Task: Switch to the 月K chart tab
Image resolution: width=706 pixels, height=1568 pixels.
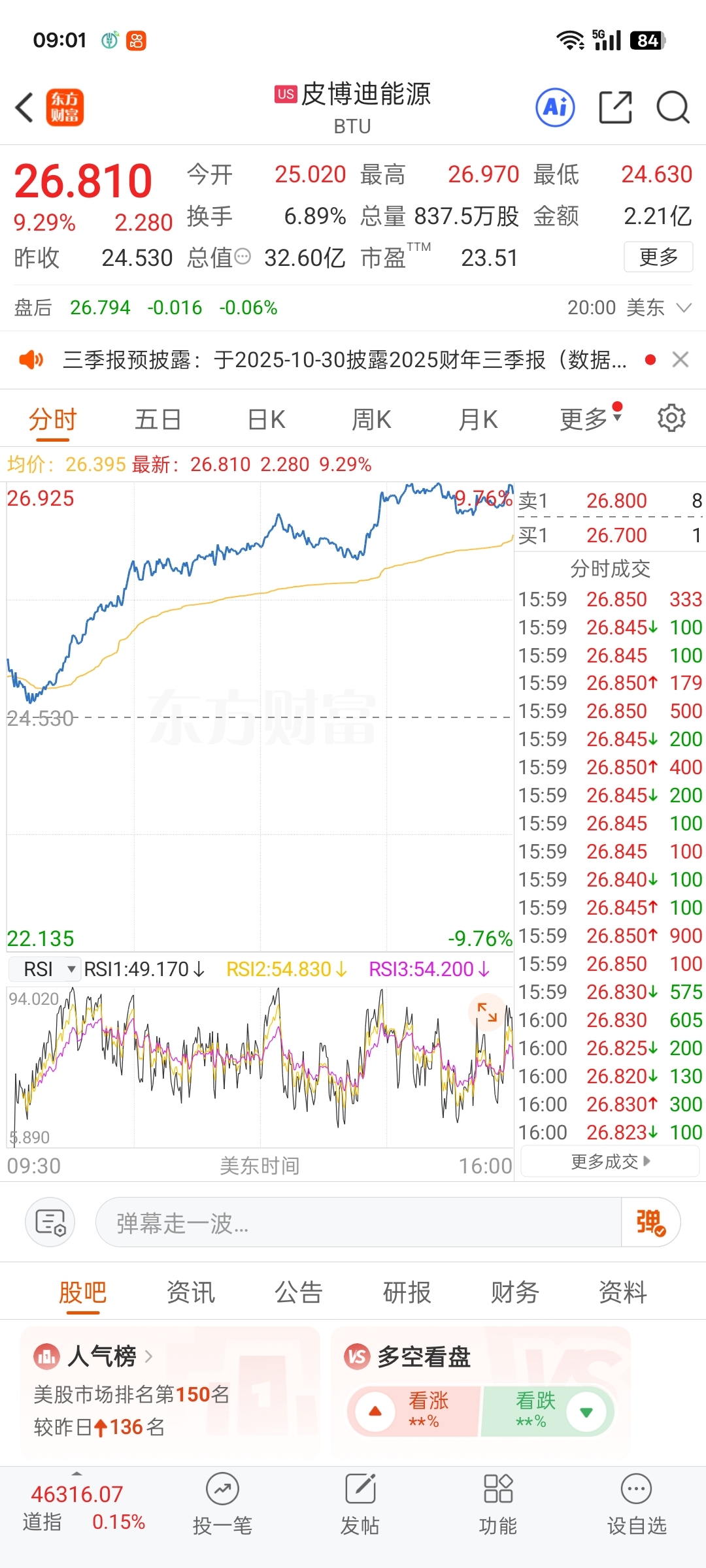Action: click(x=478, y=419)
